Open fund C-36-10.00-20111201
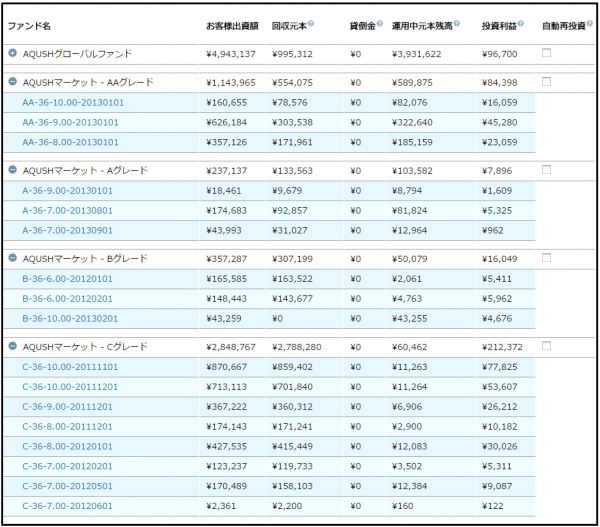Image resolution: width=600 pixels, height=527 pixels. coord(70,387)
